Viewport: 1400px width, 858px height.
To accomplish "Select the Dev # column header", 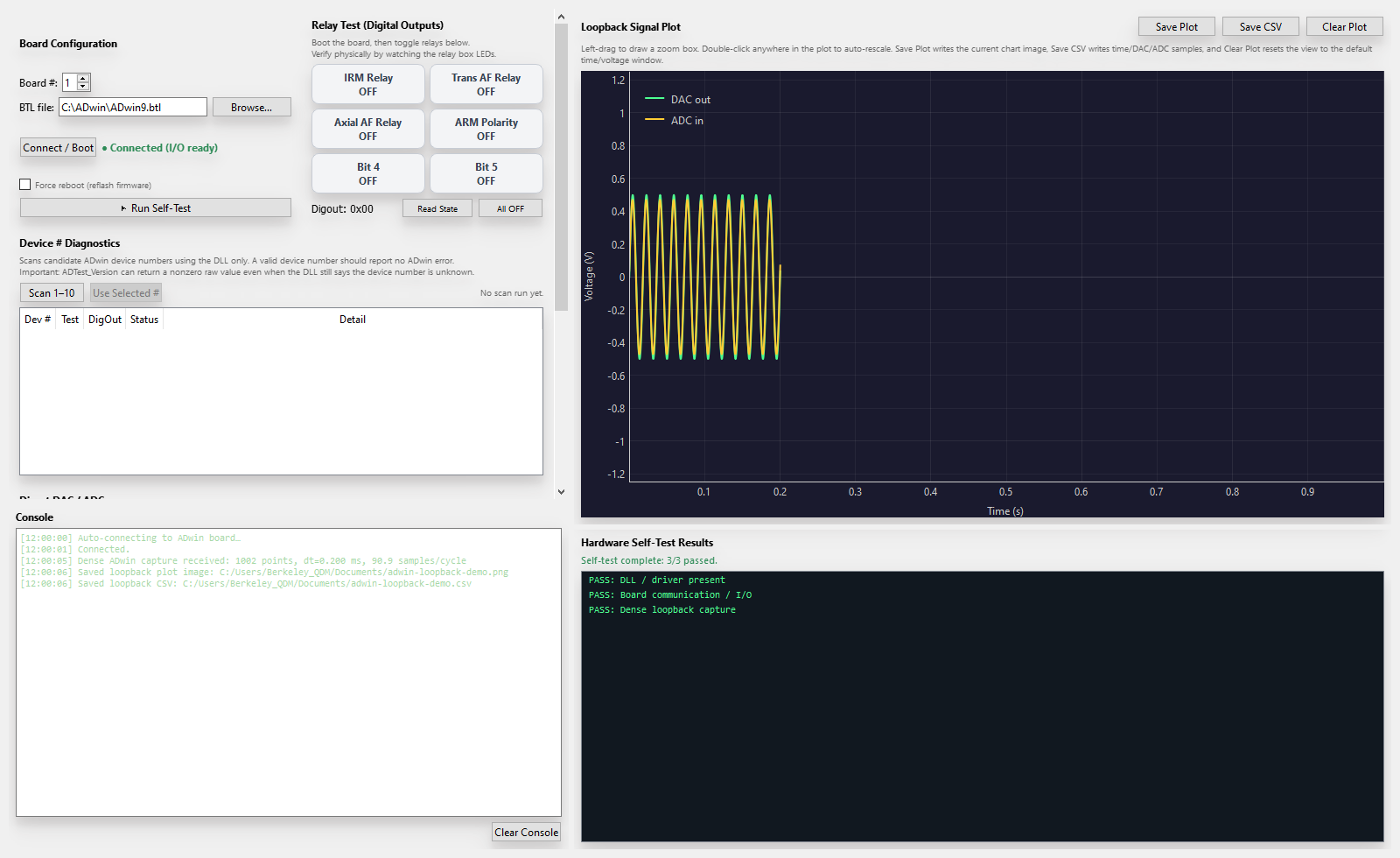I will click(38, 320).
